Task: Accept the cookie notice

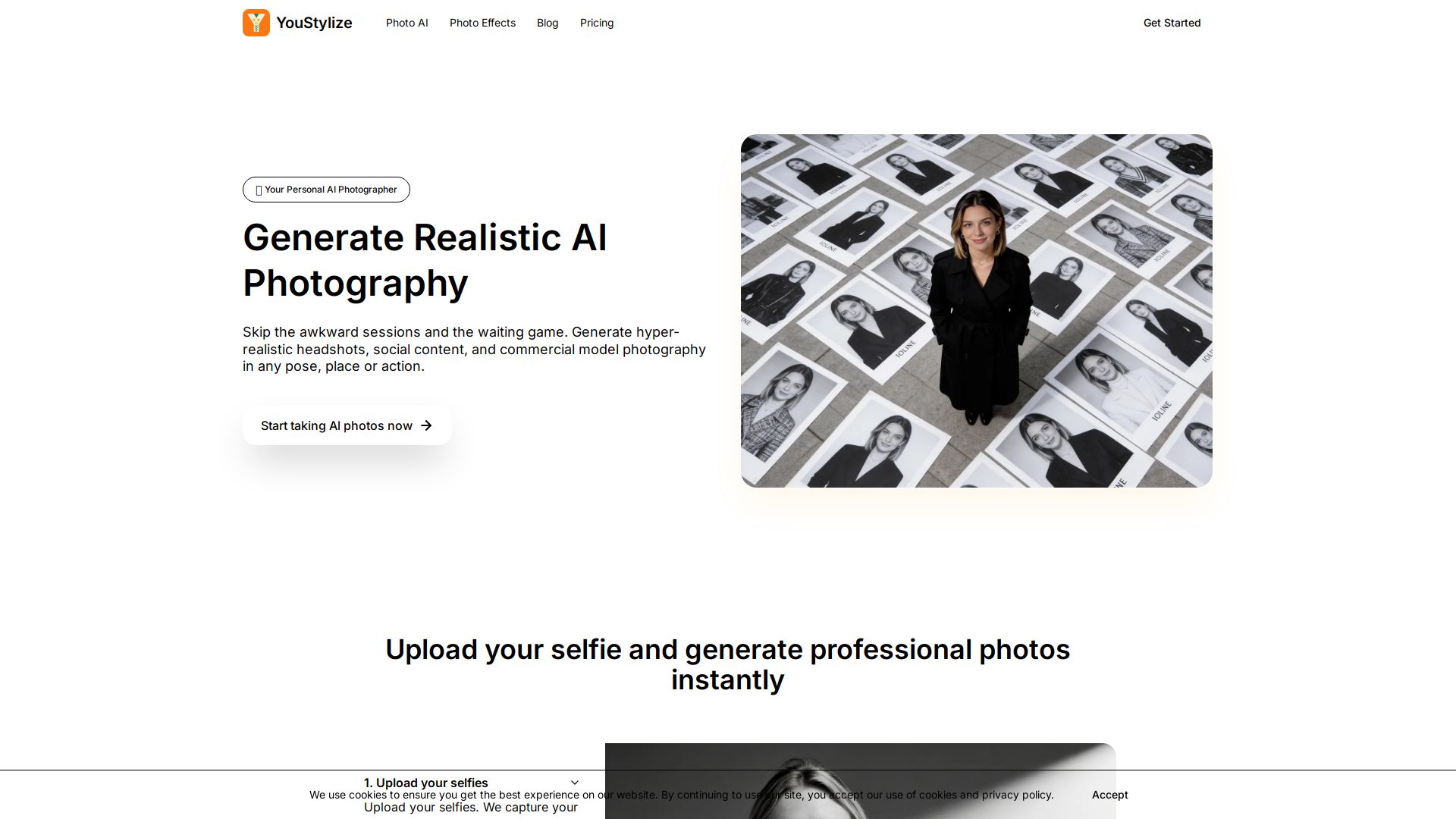Action: click(1109, 795)
